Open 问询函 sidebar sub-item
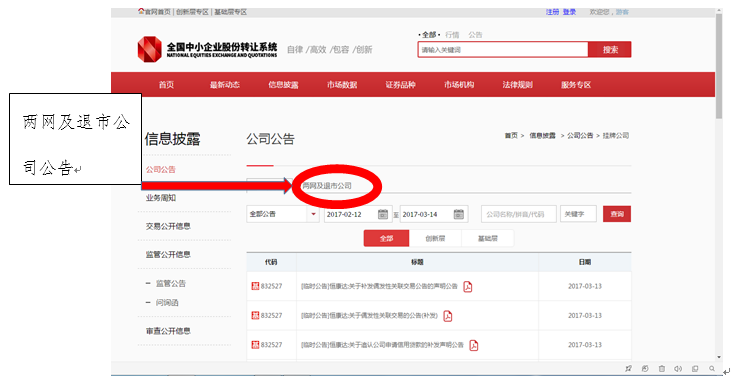The image size is (746, 382). coord(167,303)
